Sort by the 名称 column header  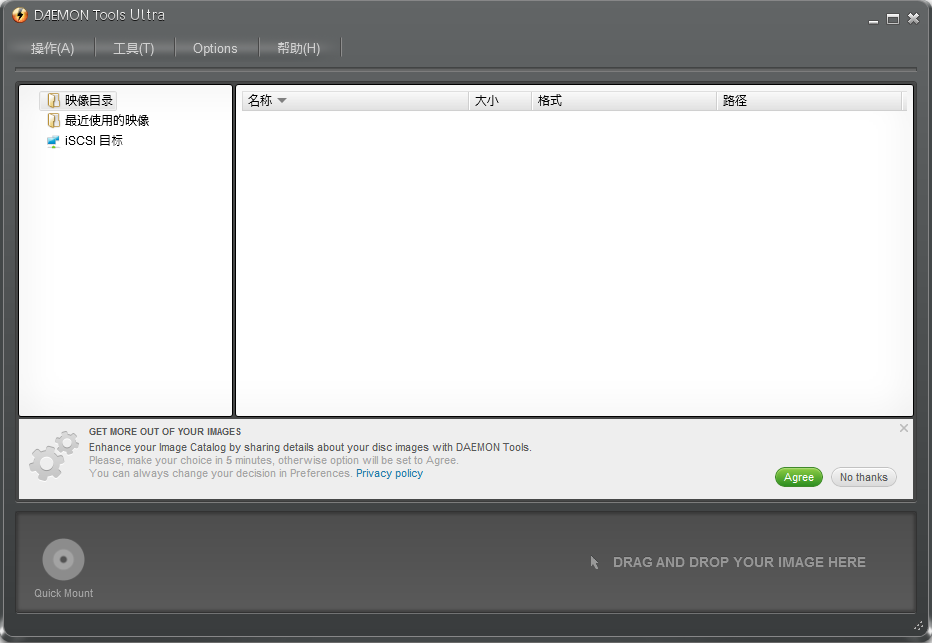click(355, 100)
